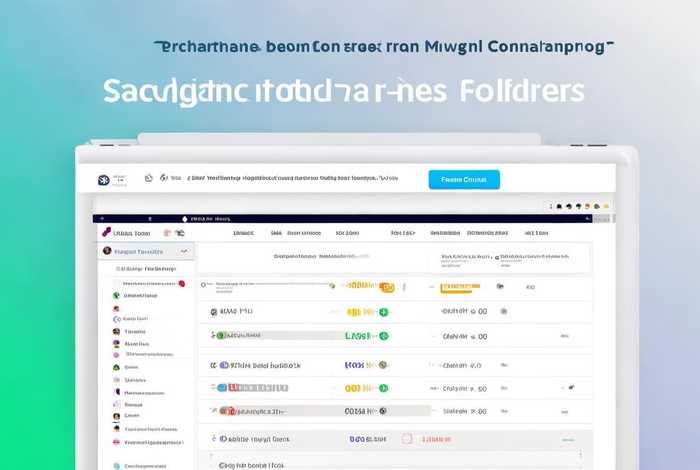Tick the empty red checkbox in the bottom row

[x=407, y=439]
